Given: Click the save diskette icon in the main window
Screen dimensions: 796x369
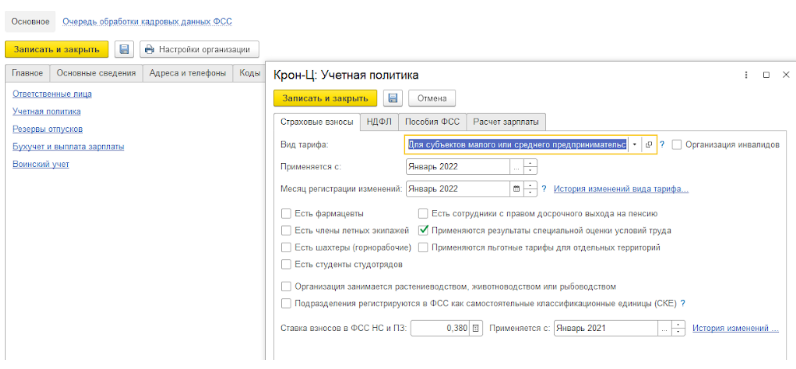Looking at the screenshot, I should (x=124, y=49).
